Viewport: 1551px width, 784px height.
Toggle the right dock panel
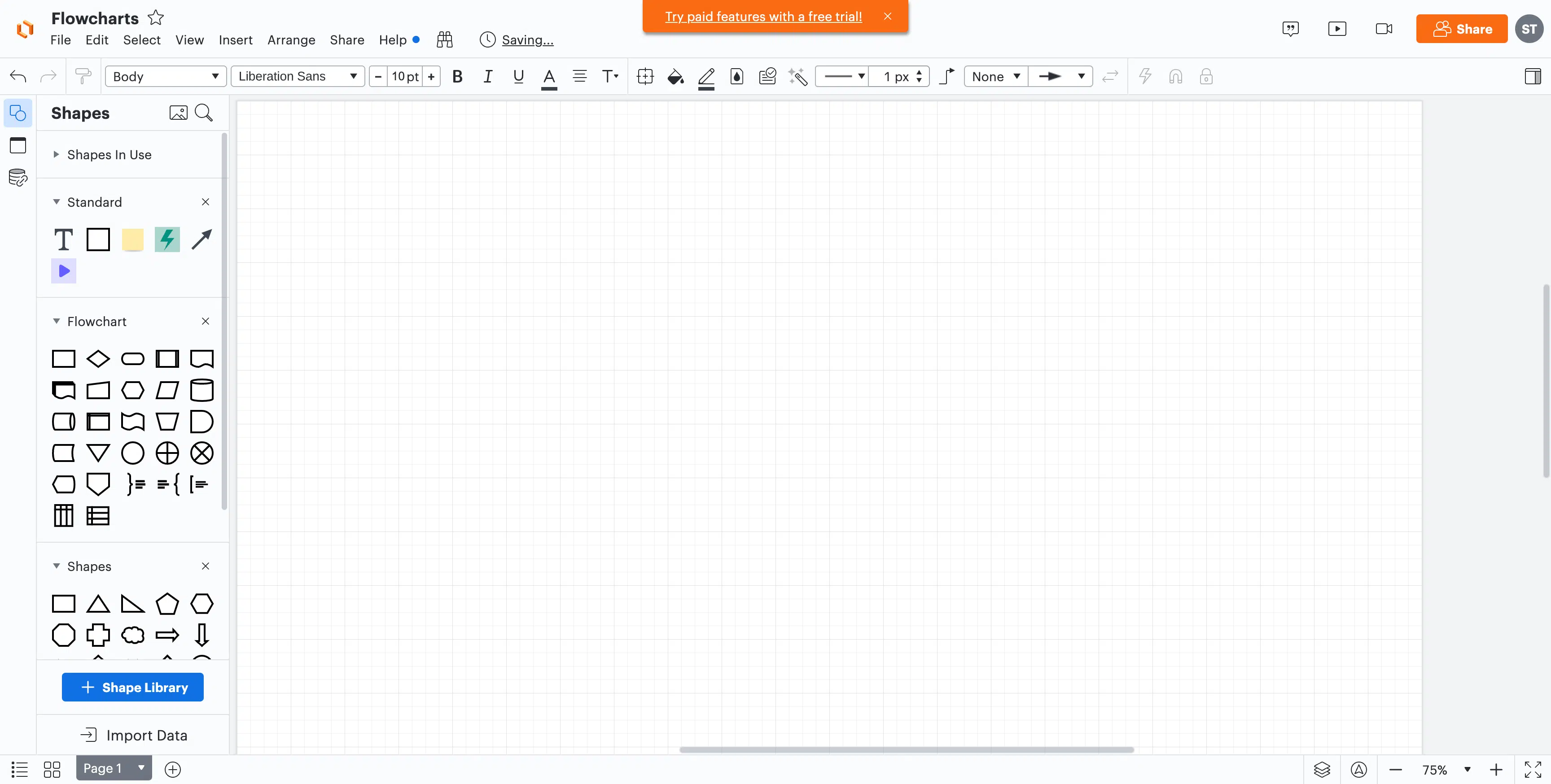point(1532,76)
